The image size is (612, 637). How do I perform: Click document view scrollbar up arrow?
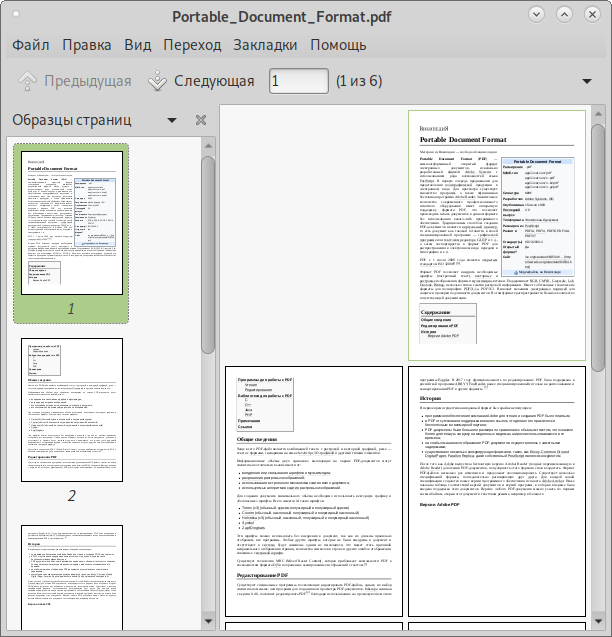tap(598, 114)
